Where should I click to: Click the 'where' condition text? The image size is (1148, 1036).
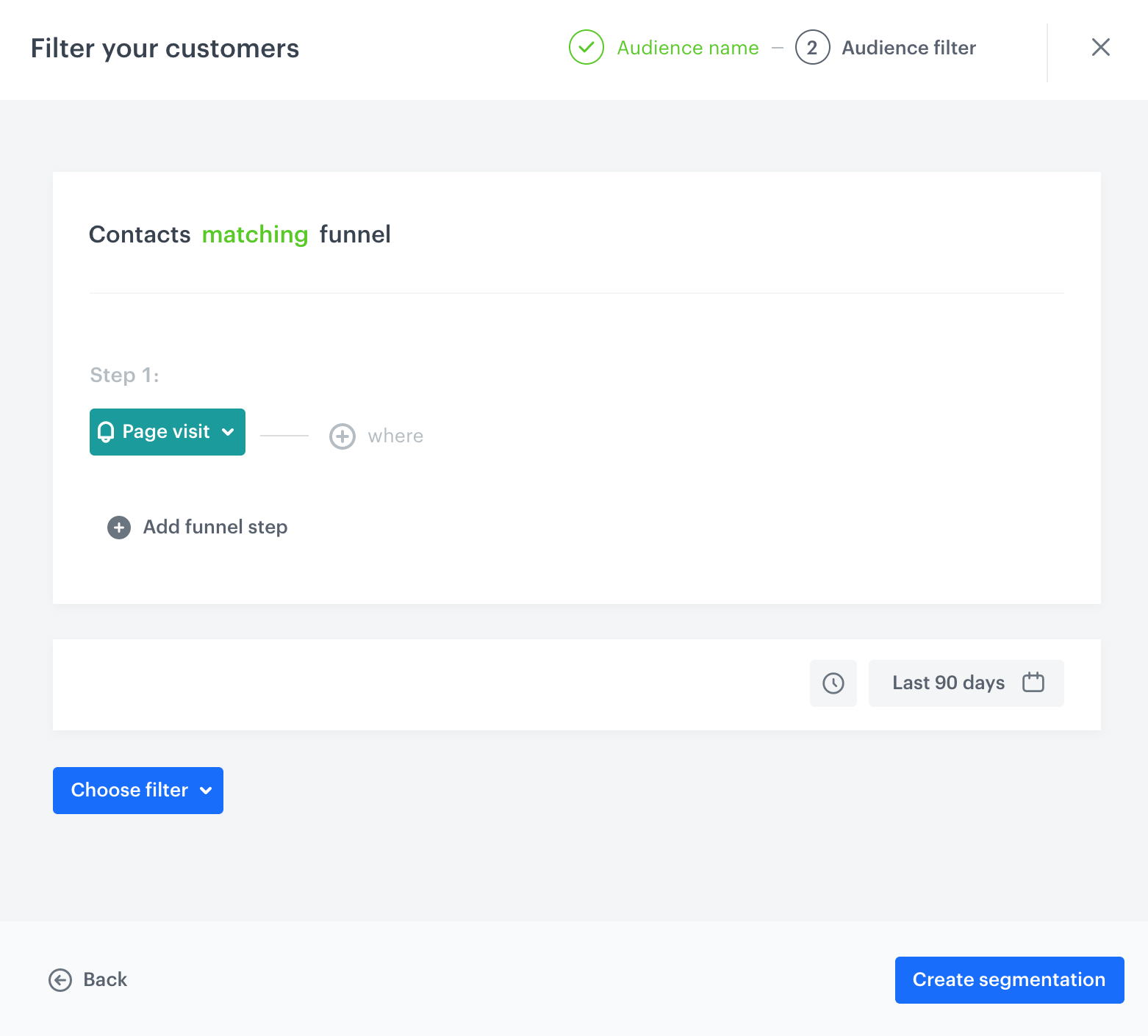[395, 436]
